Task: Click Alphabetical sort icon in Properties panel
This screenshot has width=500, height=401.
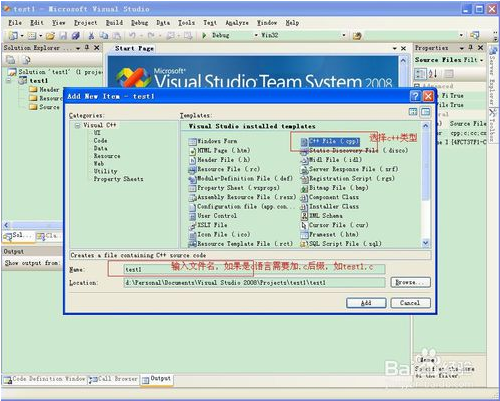Action: (x=433, y=74)
